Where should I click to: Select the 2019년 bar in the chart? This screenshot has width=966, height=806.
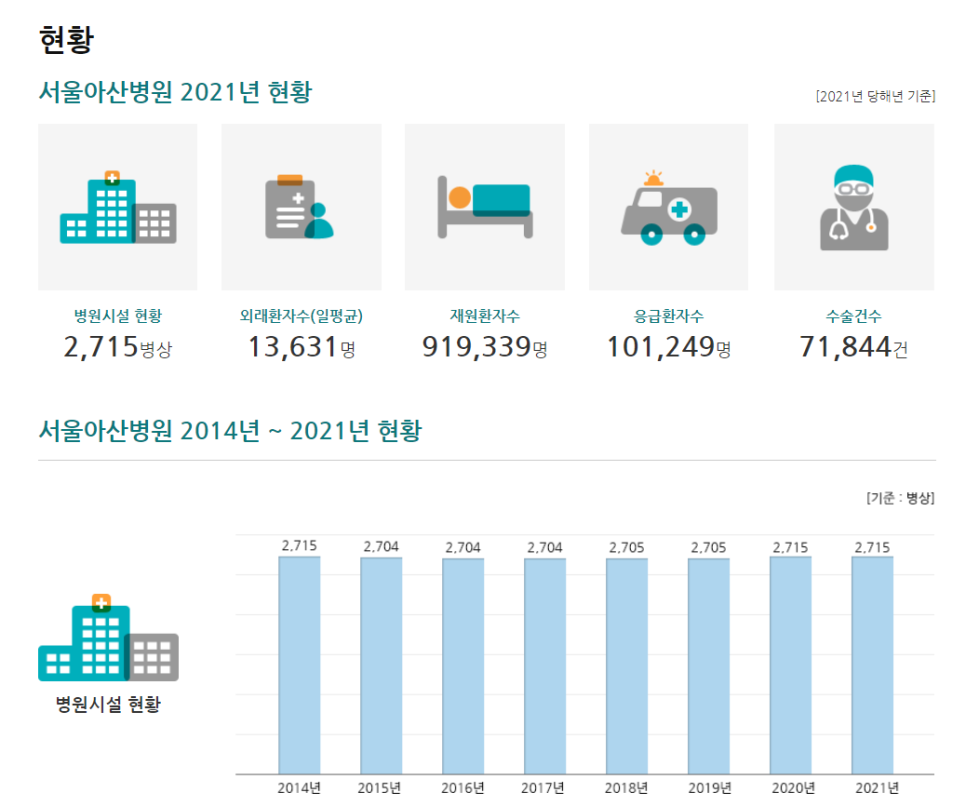(708, 665)
